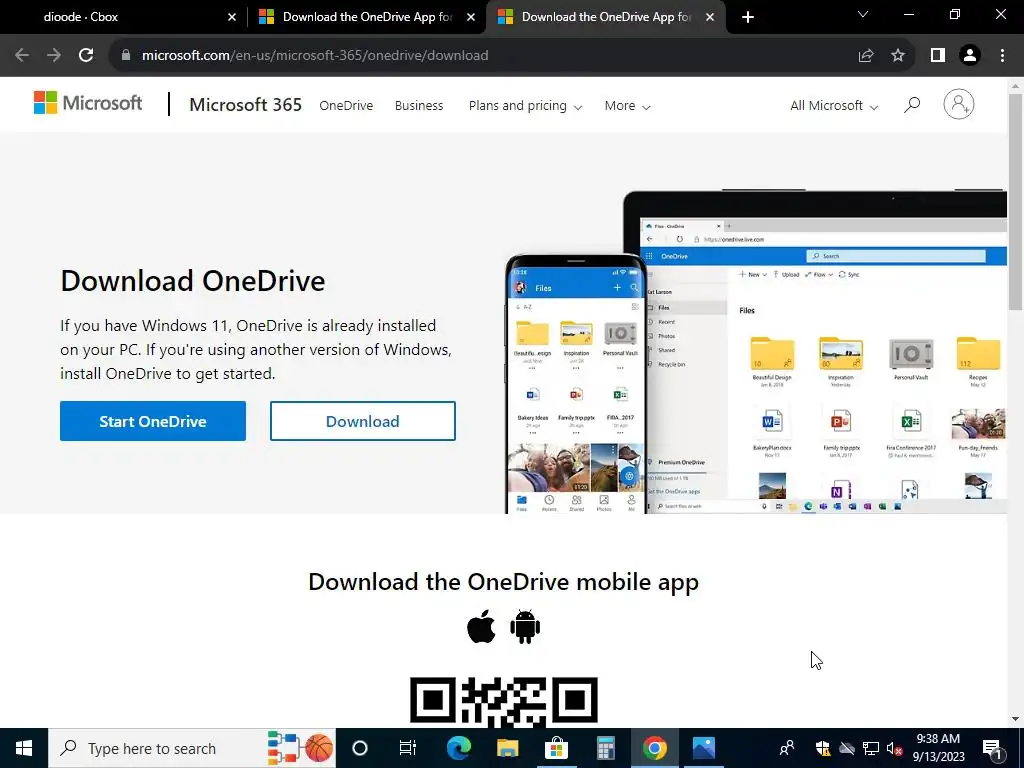Open the notification center icon
This screenshot has width=1024, height=768.
coord(993,748)
